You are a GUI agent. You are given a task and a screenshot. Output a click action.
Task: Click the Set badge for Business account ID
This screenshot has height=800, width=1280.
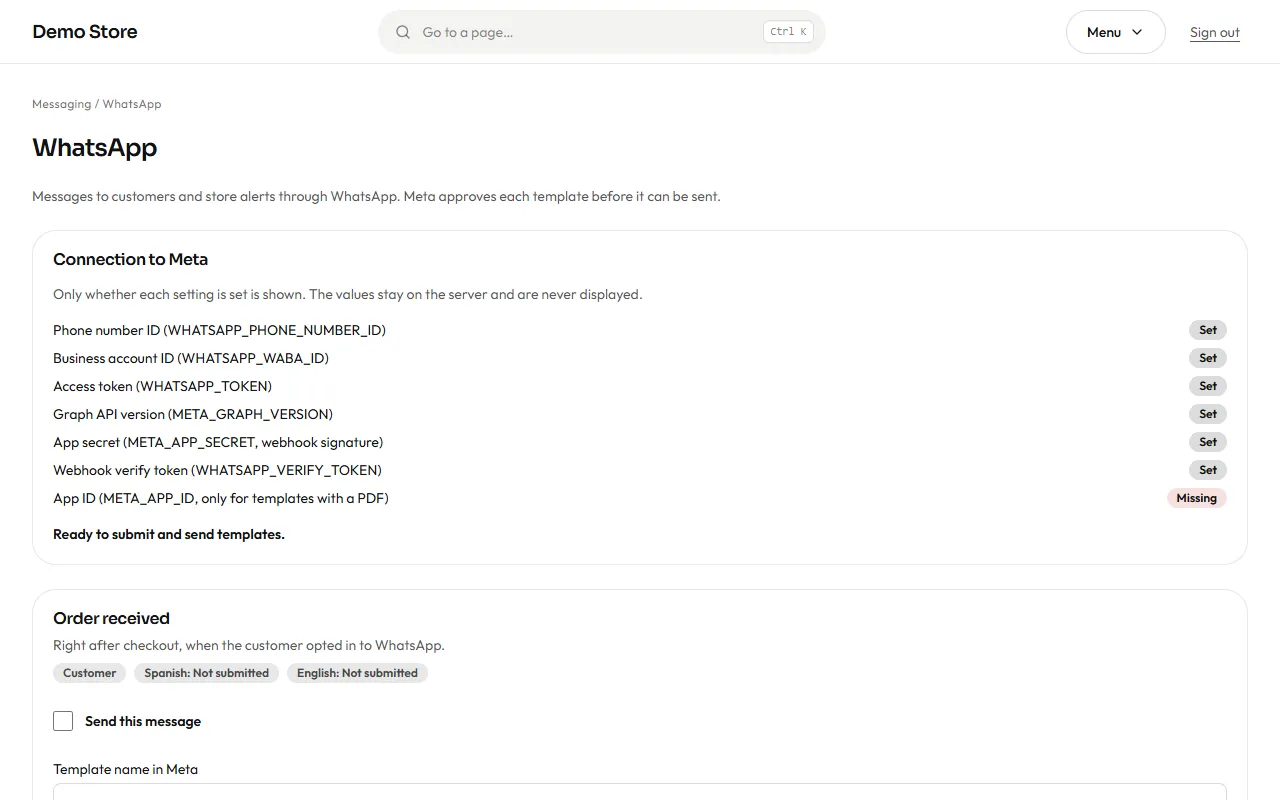coord(1208,358)
